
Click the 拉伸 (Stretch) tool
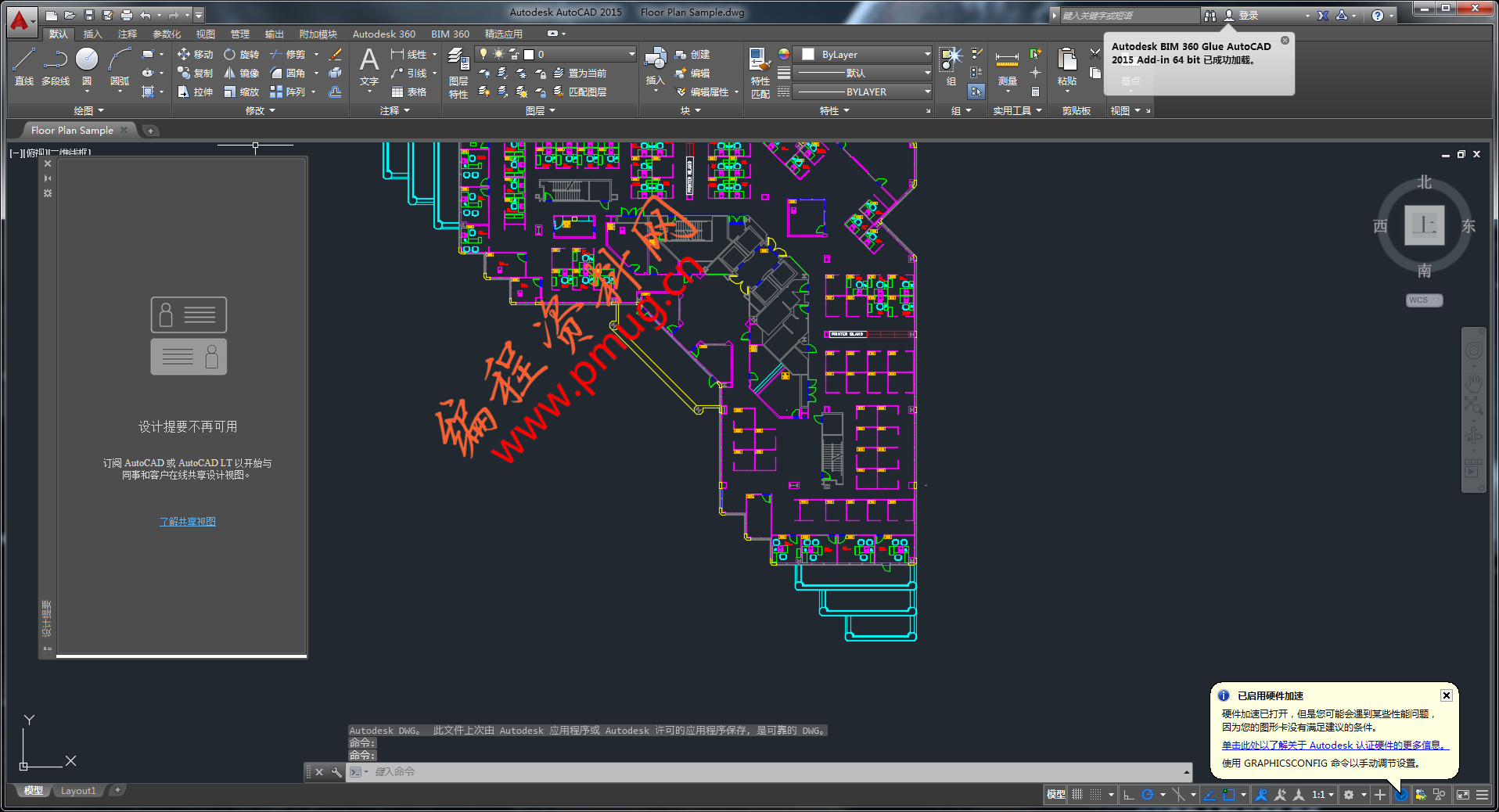coord(195,92)
